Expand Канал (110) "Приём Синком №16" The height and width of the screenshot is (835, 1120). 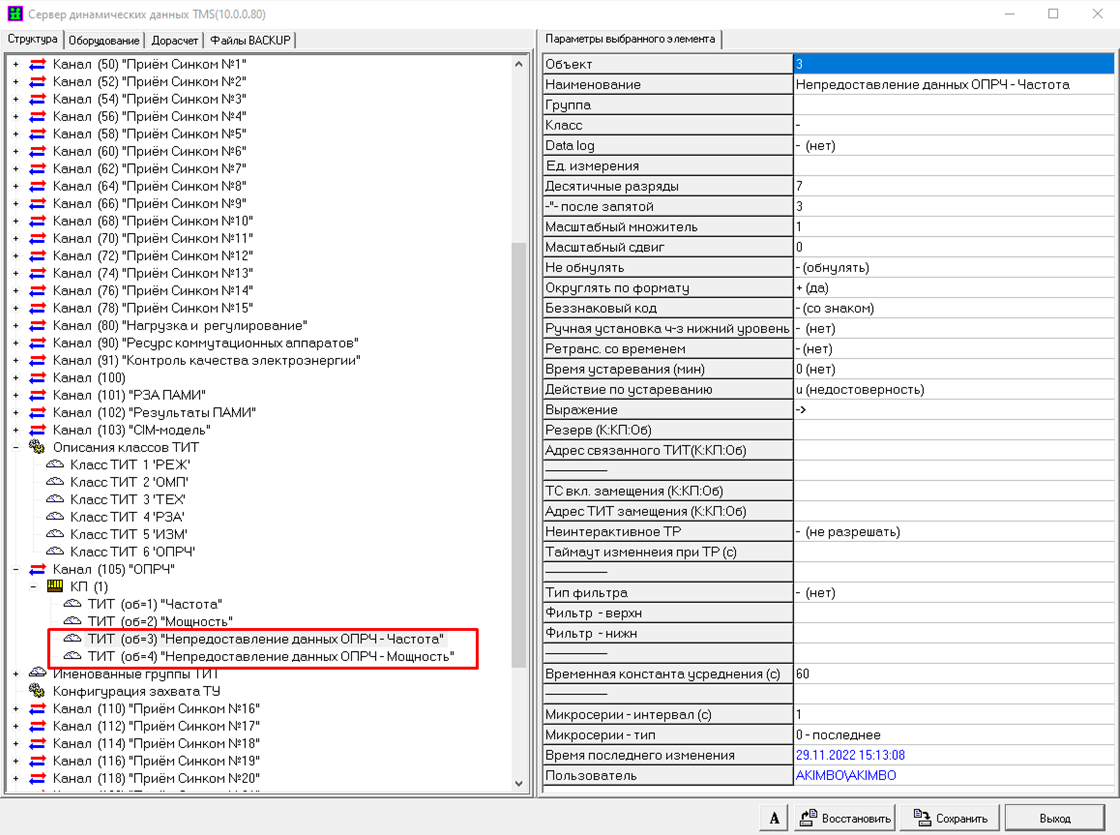[x=15, y=709]
